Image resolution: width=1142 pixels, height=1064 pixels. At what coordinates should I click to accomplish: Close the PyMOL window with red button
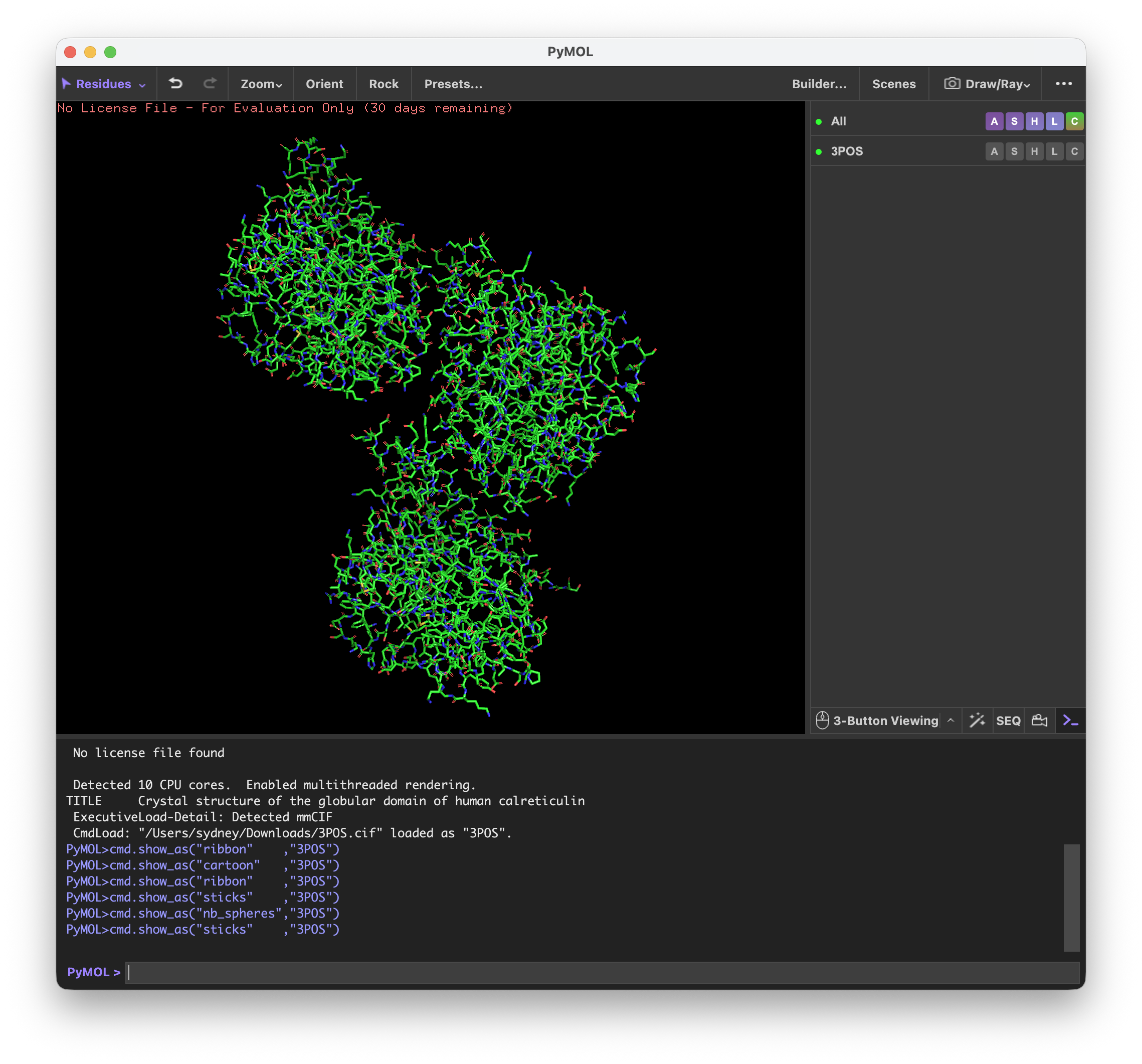click(70, 52)
